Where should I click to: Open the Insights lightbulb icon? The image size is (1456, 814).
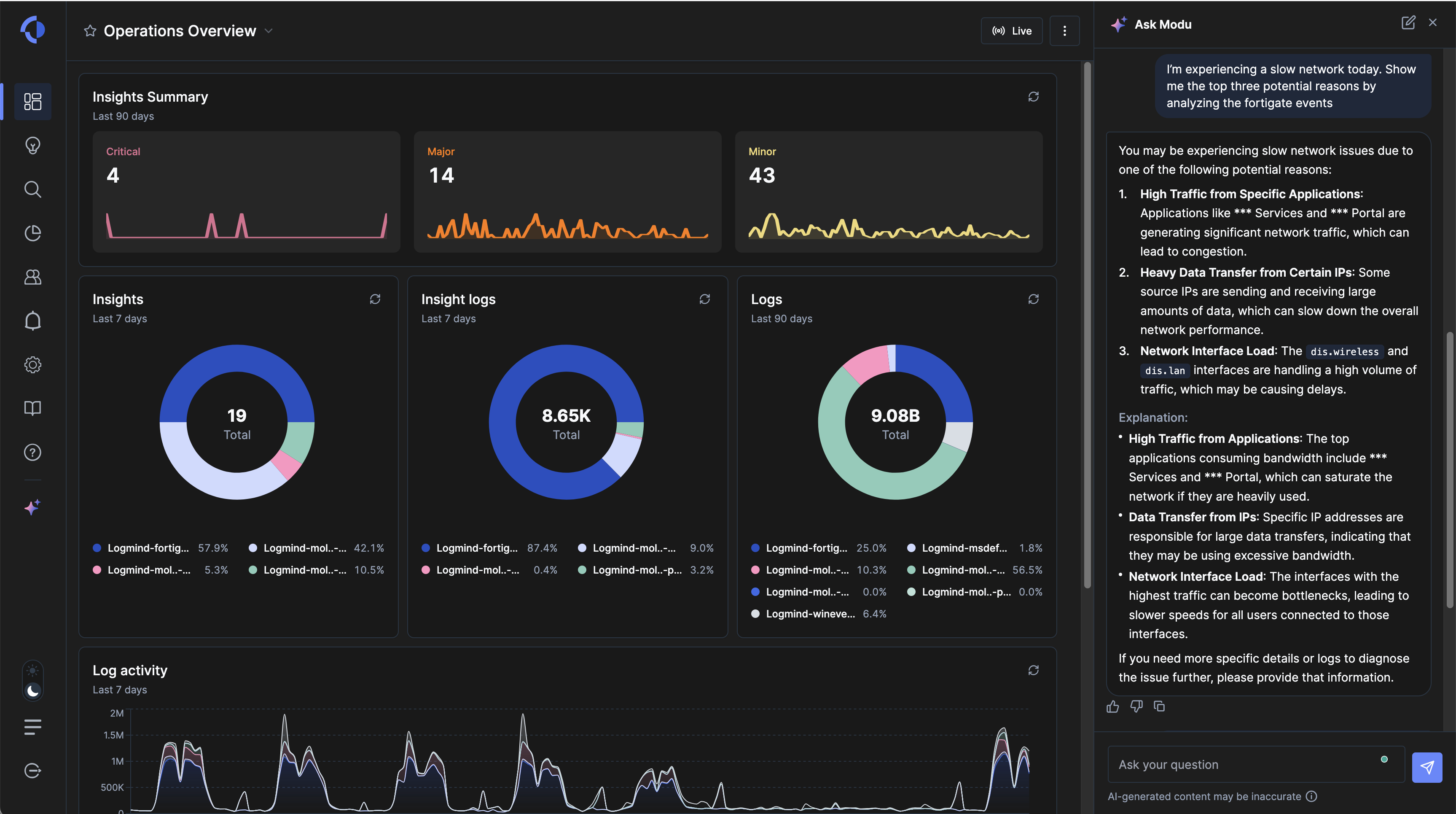33,146
